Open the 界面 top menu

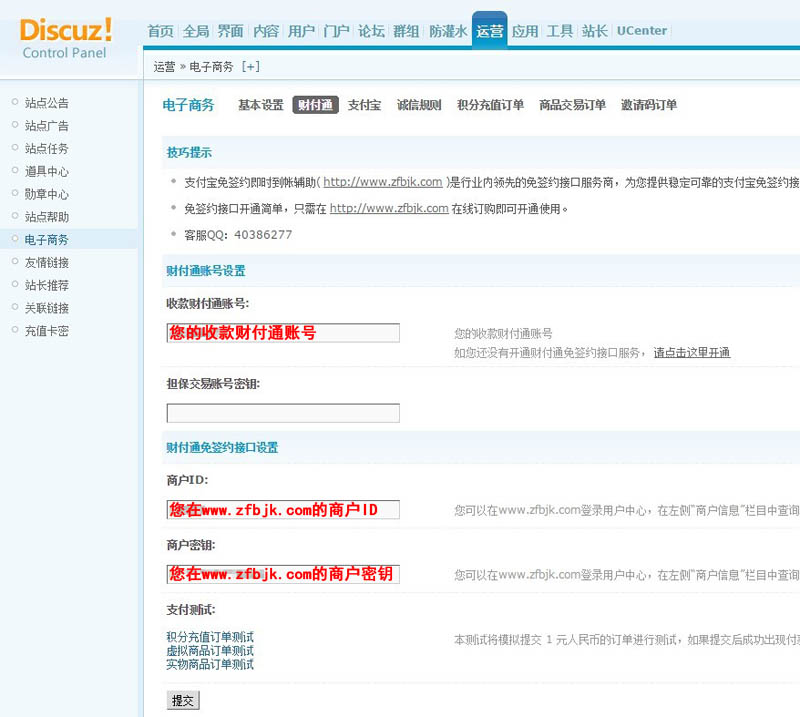tap(231, 31)
